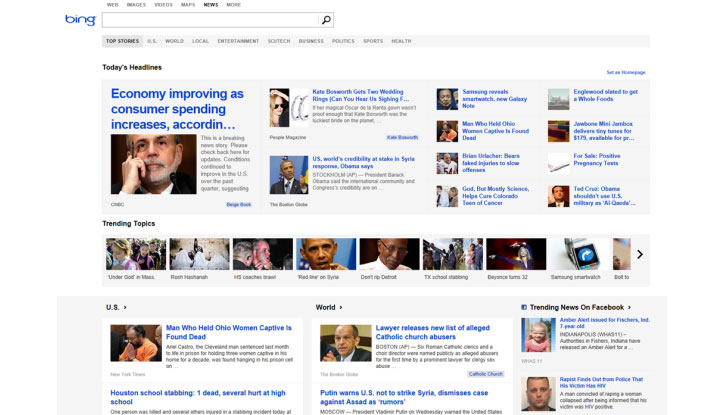This screenshot has width=724, height=415.
Task: Click the search magnifier icon
Action: (x=326, y=20)
